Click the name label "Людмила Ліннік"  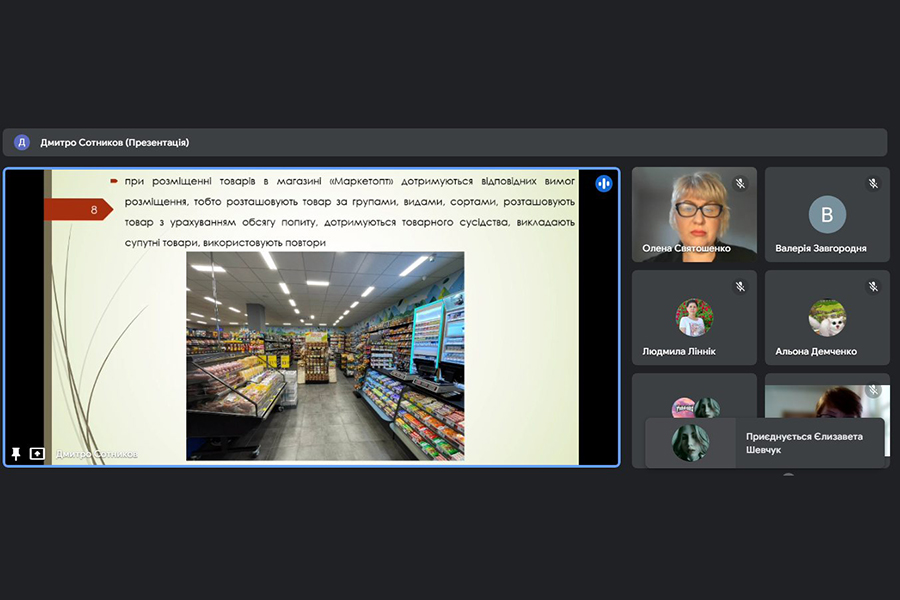(x=678, y=351)
